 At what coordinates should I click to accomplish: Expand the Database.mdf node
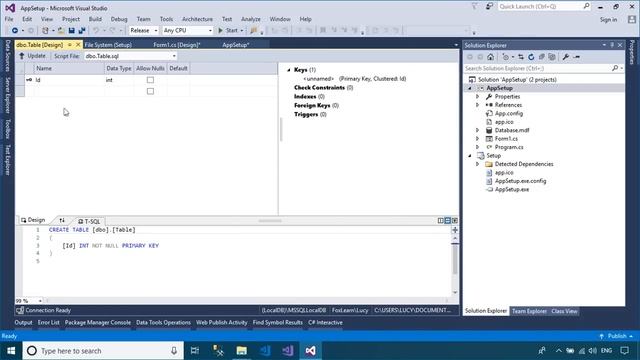[478, 130]
